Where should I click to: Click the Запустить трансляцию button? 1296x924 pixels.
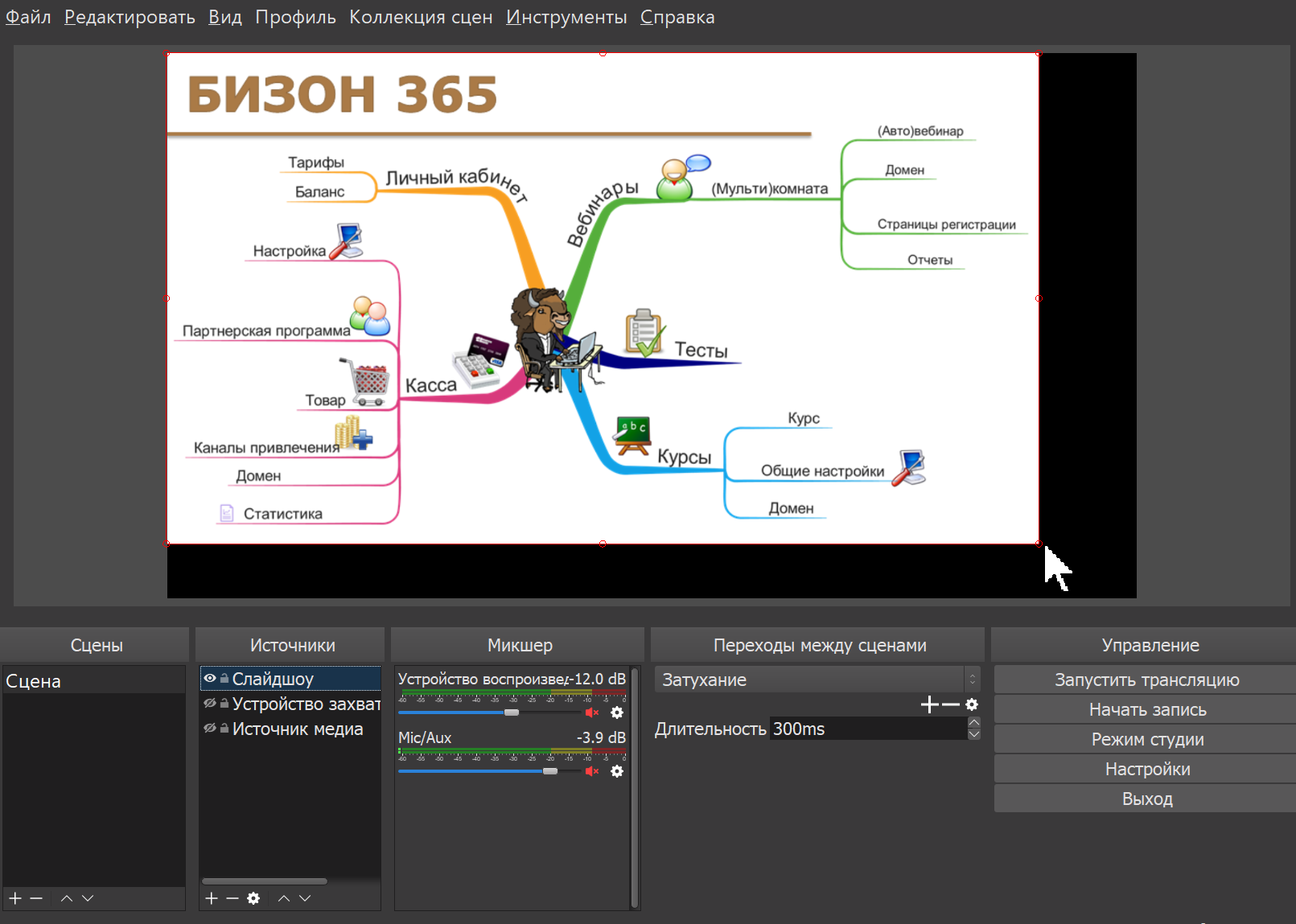click(x=1146, y=680)
